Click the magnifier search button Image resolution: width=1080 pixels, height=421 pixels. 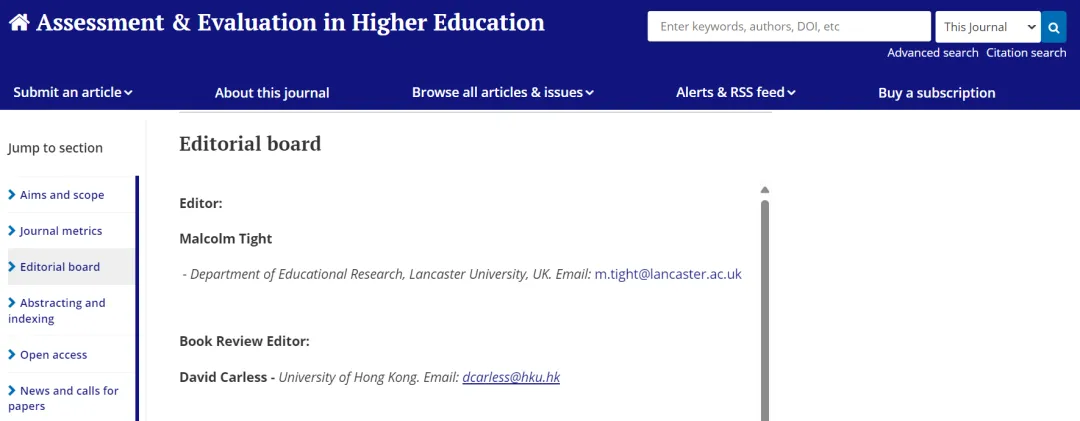click(x=1053, y=28)
